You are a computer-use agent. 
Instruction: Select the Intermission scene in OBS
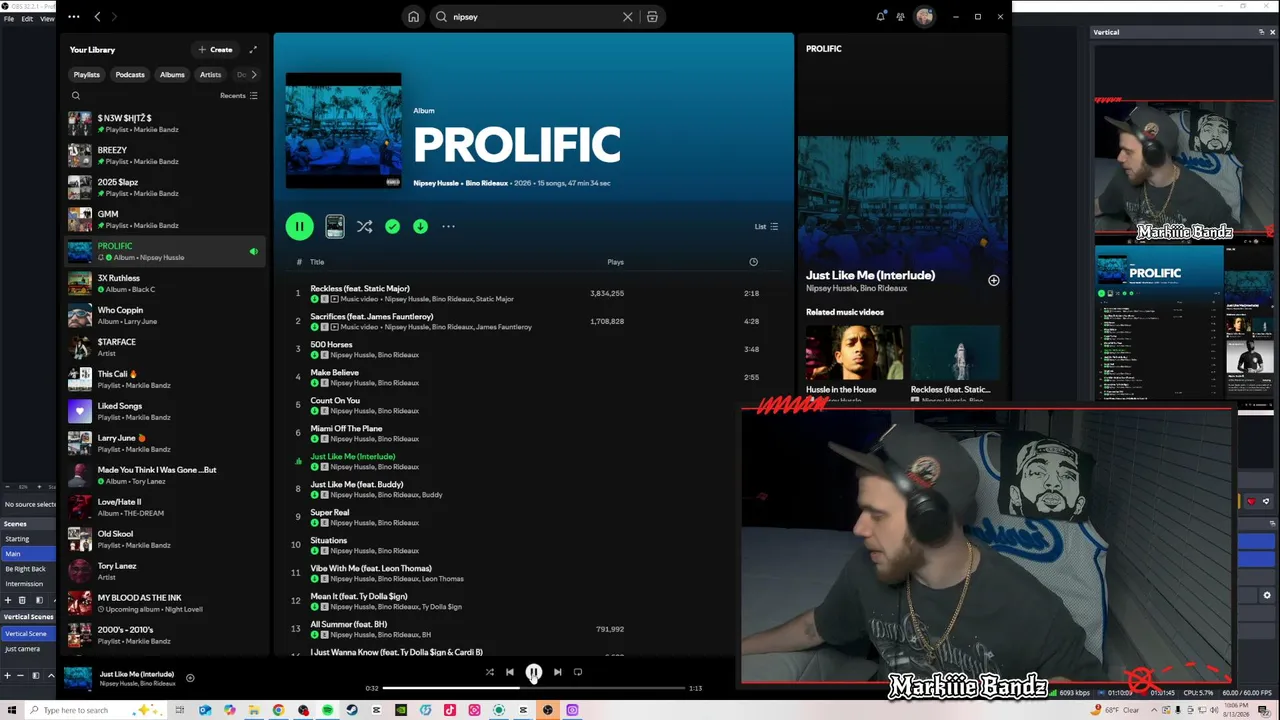pos(28,584)
